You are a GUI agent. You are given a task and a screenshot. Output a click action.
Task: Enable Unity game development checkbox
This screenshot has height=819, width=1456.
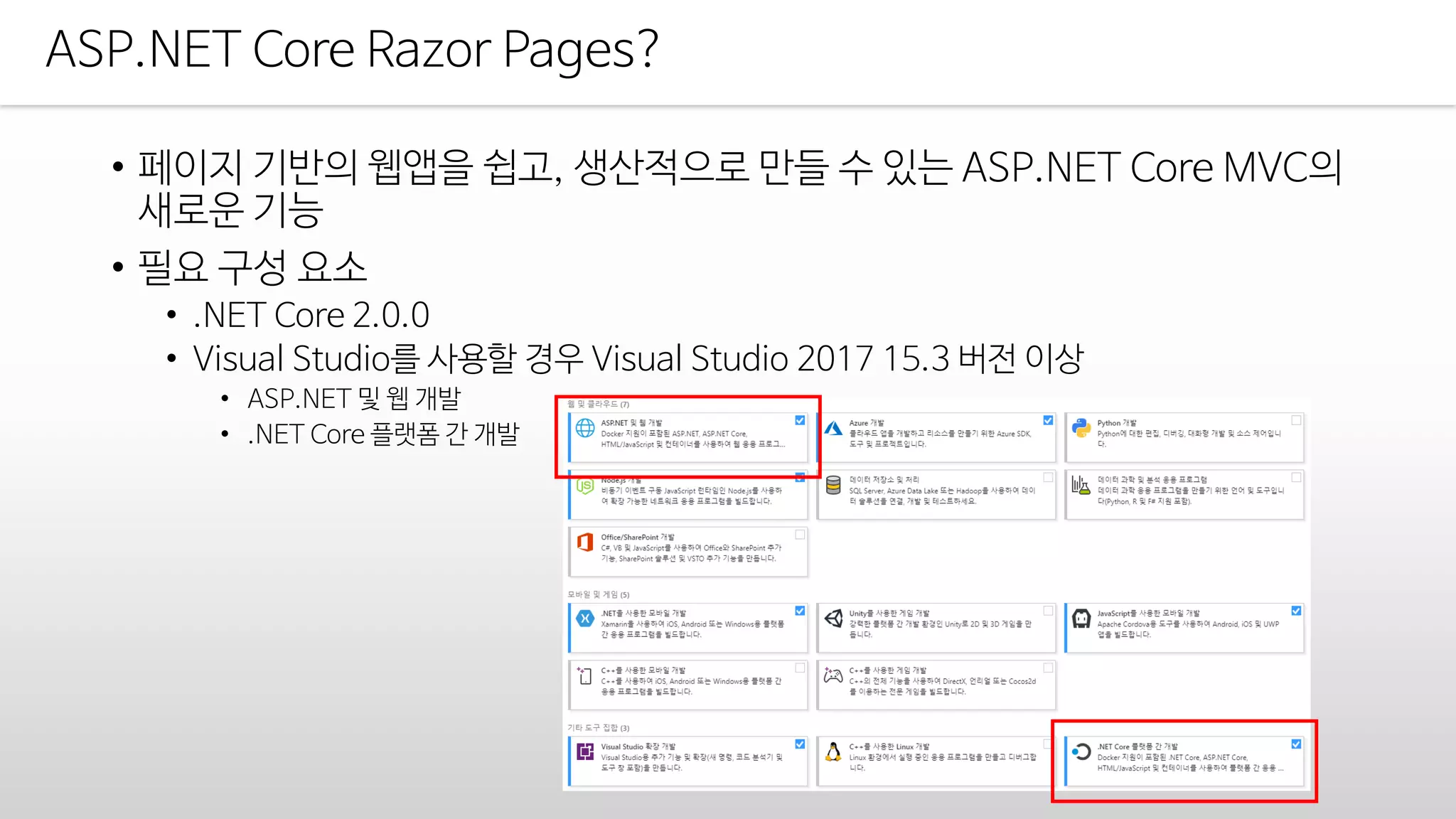pyautogui.click(x=1048, y=611)
